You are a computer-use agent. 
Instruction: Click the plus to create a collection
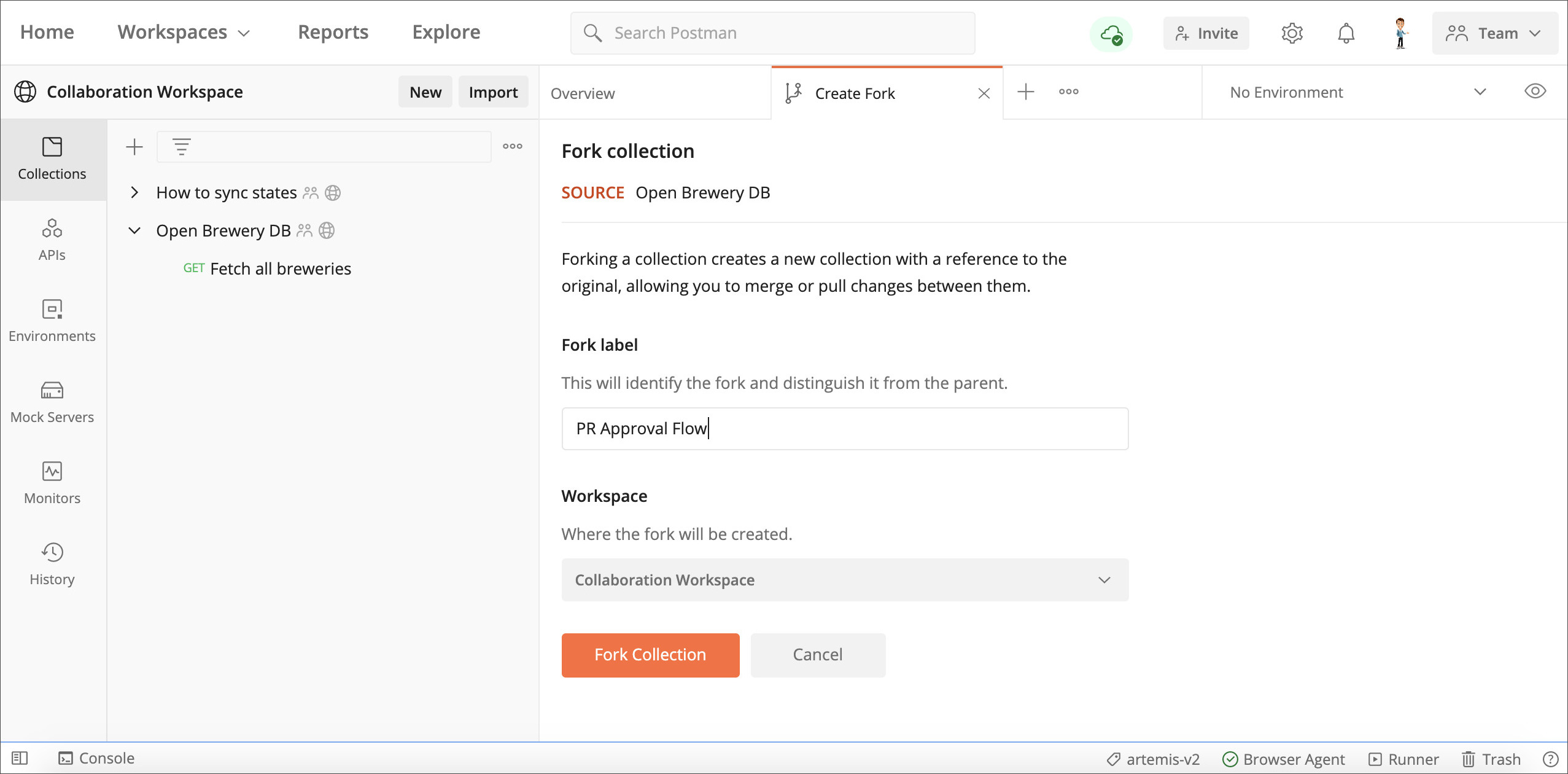pyautogui.click(x=134, y=147)
